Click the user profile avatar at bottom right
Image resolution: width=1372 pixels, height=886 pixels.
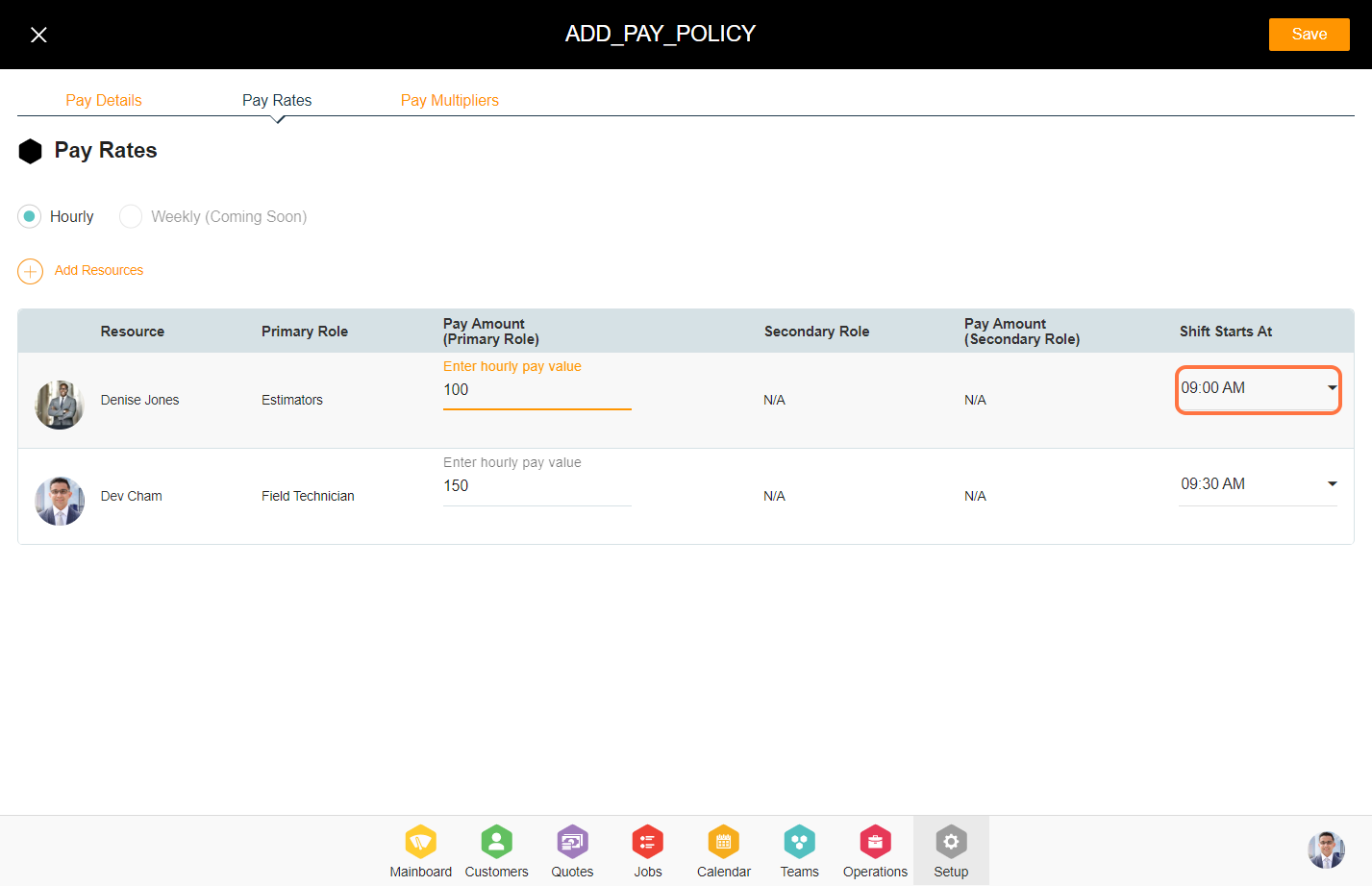pyautogui.click(x=1326, y=849)
